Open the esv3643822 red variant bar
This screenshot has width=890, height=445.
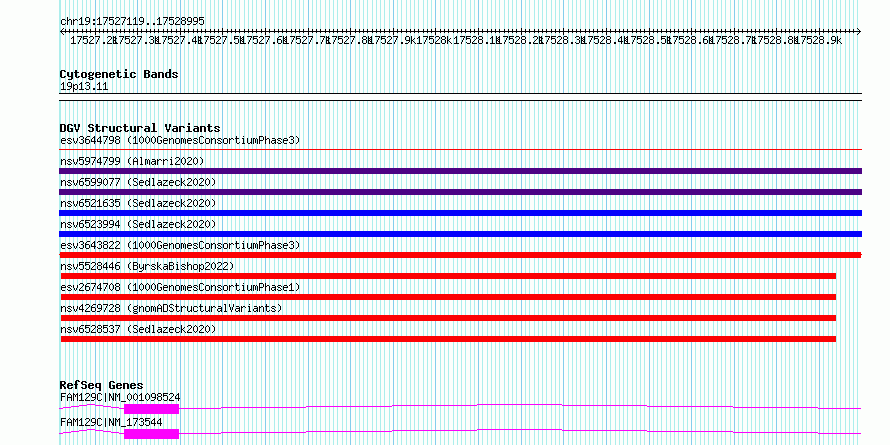460,255
